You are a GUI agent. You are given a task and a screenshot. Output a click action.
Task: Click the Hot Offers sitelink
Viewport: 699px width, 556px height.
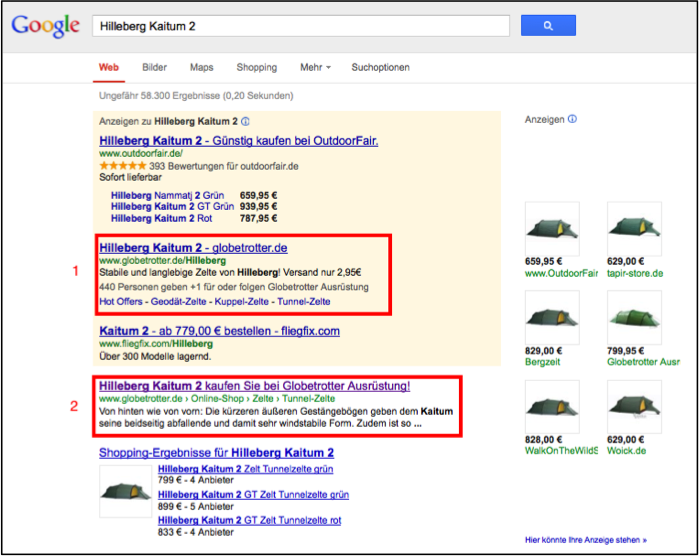click(121, 301)
